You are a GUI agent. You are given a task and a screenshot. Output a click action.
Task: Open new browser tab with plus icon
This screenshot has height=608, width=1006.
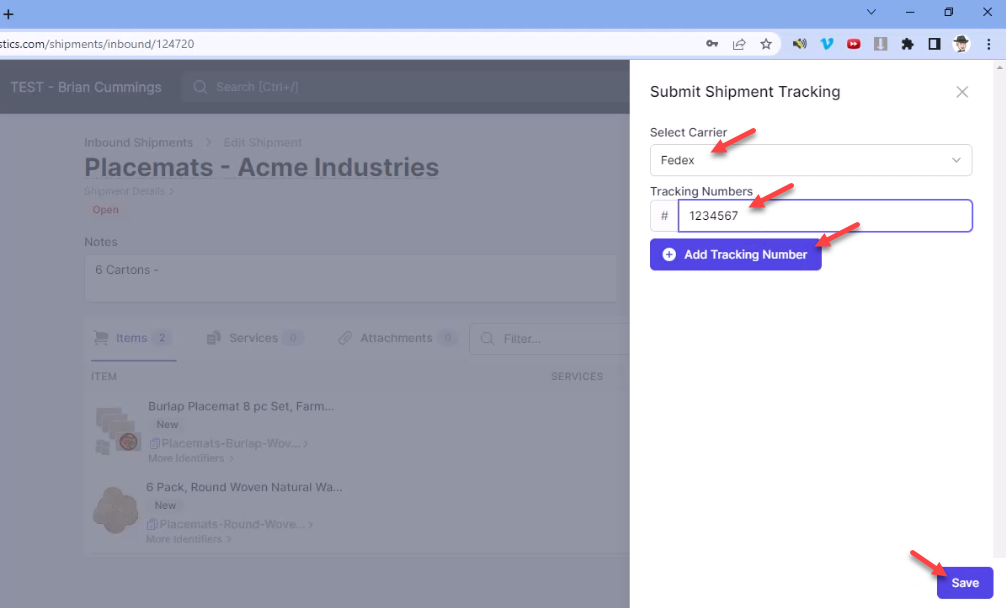click(8, 14)
